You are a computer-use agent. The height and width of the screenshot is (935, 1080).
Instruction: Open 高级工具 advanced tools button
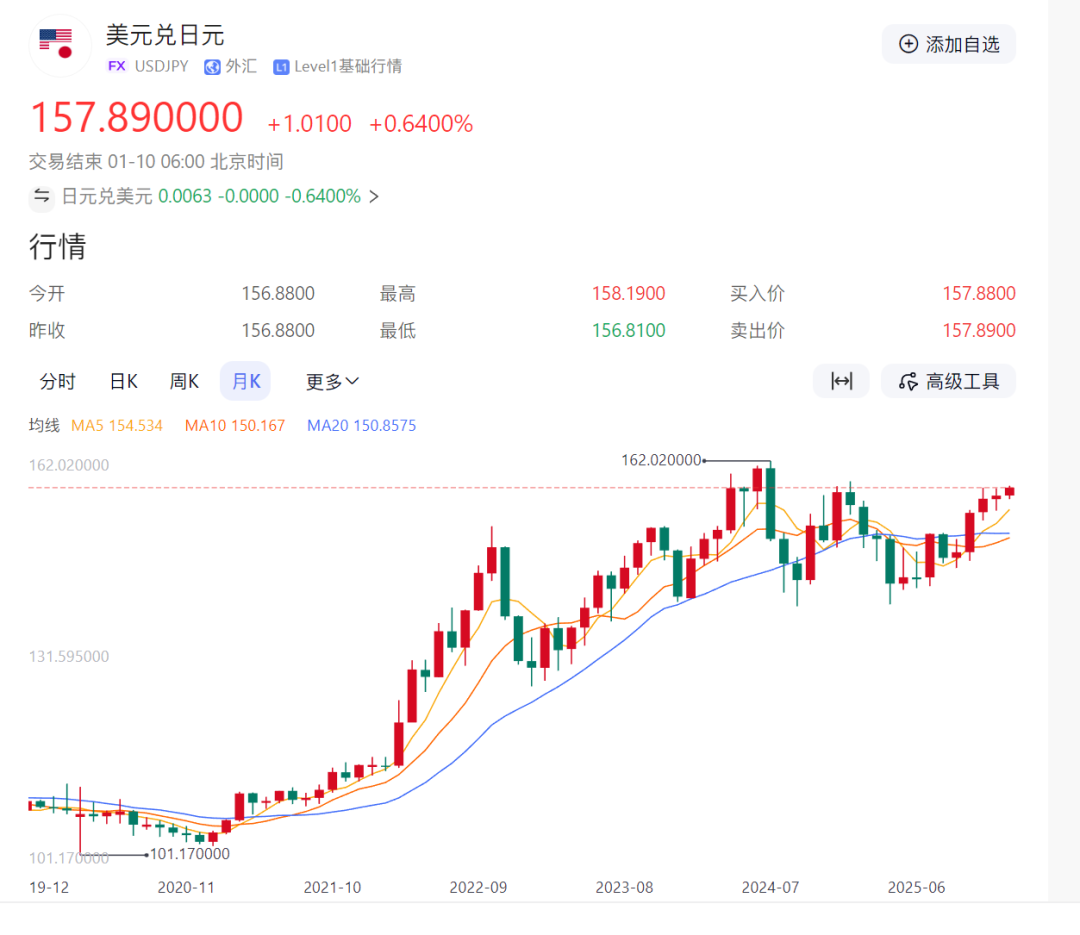pos(948,381)
